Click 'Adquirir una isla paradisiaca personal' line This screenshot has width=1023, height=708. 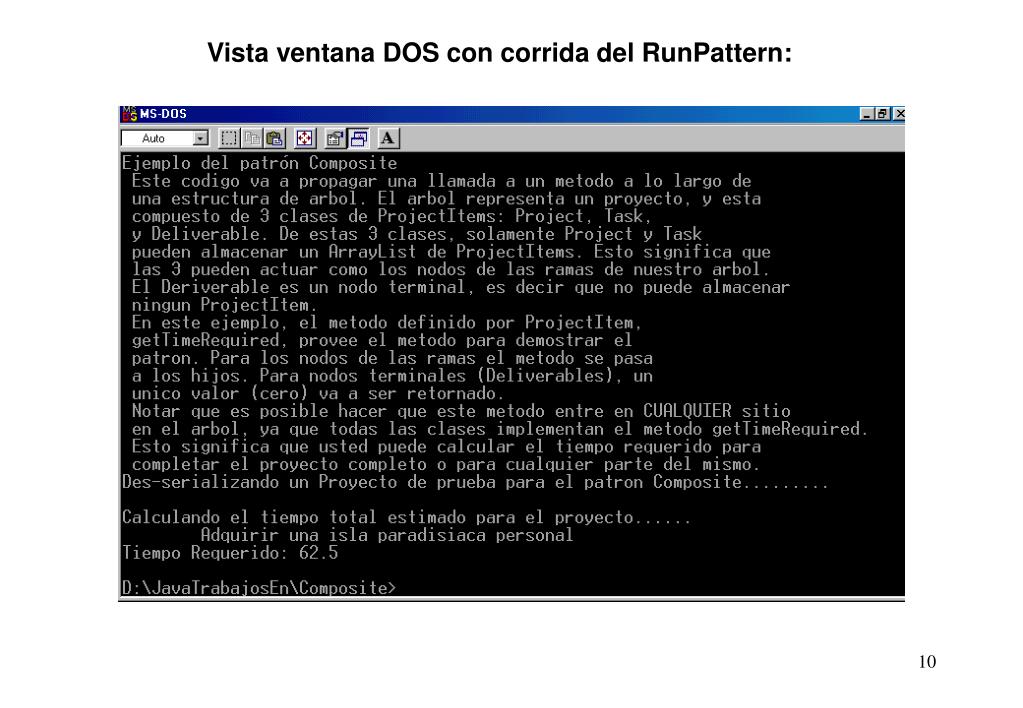[x=387, y=535]
